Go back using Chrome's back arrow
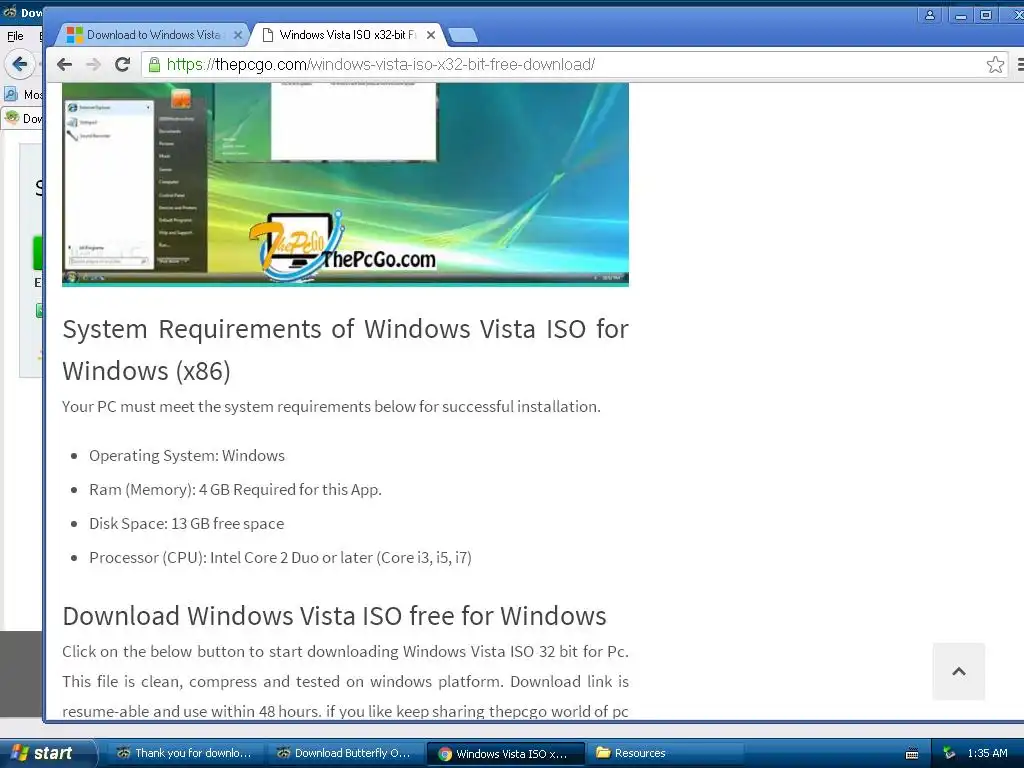 [64, 64]
